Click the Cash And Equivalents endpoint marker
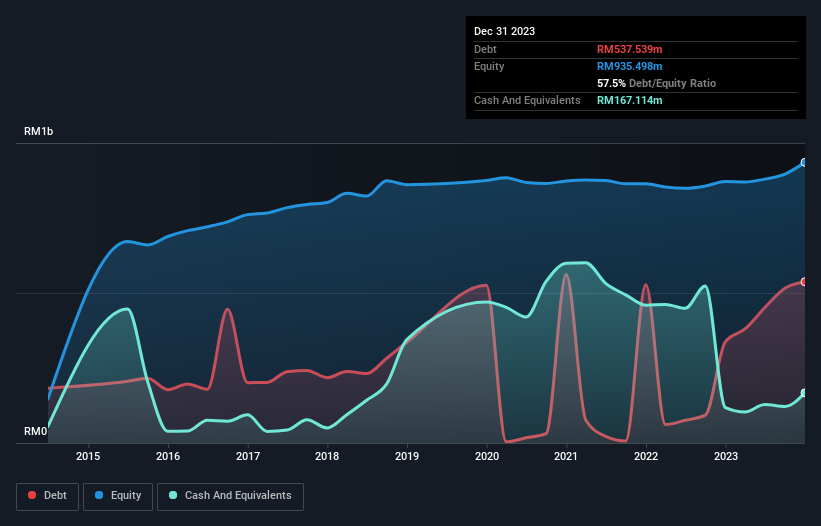The image size is (821, 526). (x=804, y=393)
